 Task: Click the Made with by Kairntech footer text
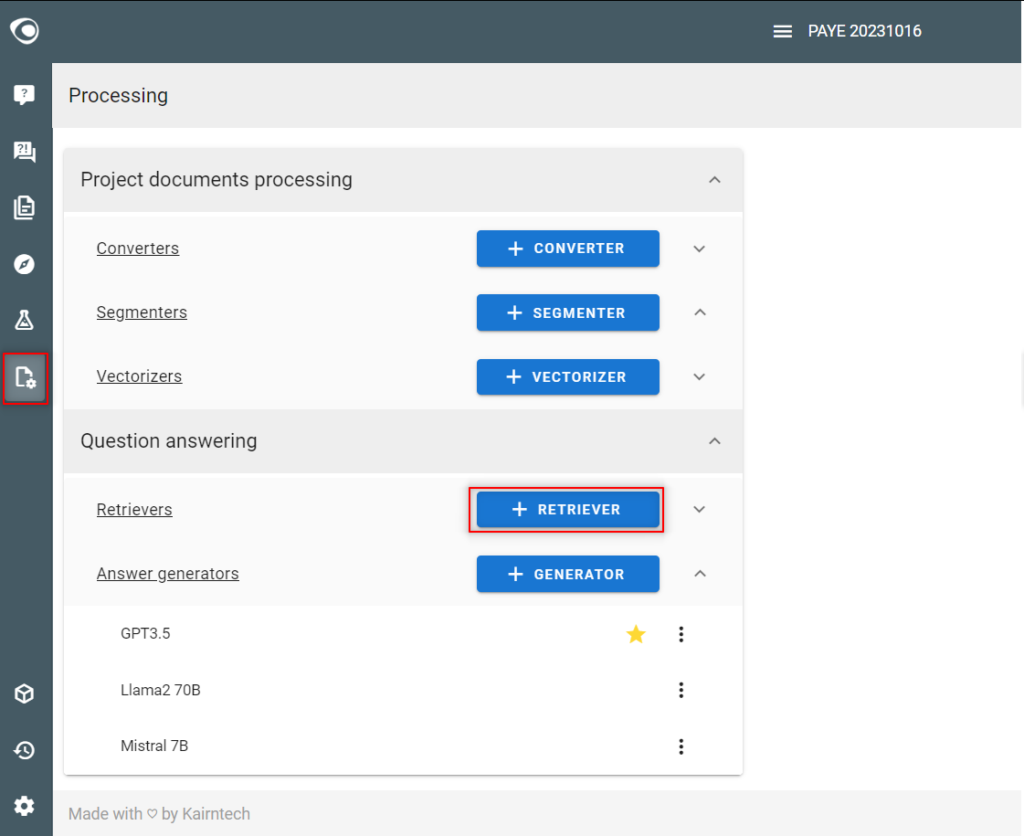[x=159, y=814]
